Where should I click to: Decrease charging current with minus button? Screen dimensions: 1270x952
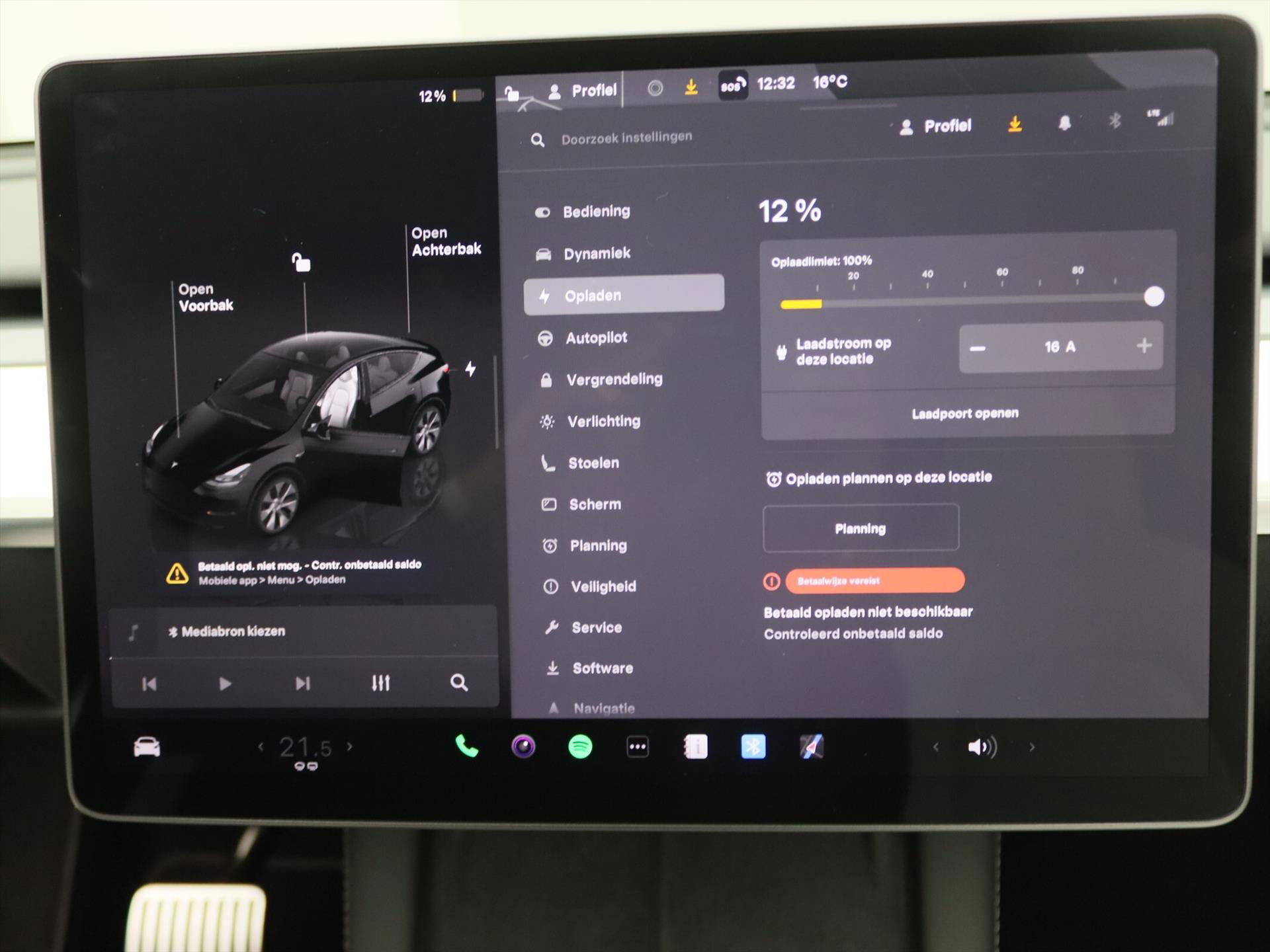[978, 348]
